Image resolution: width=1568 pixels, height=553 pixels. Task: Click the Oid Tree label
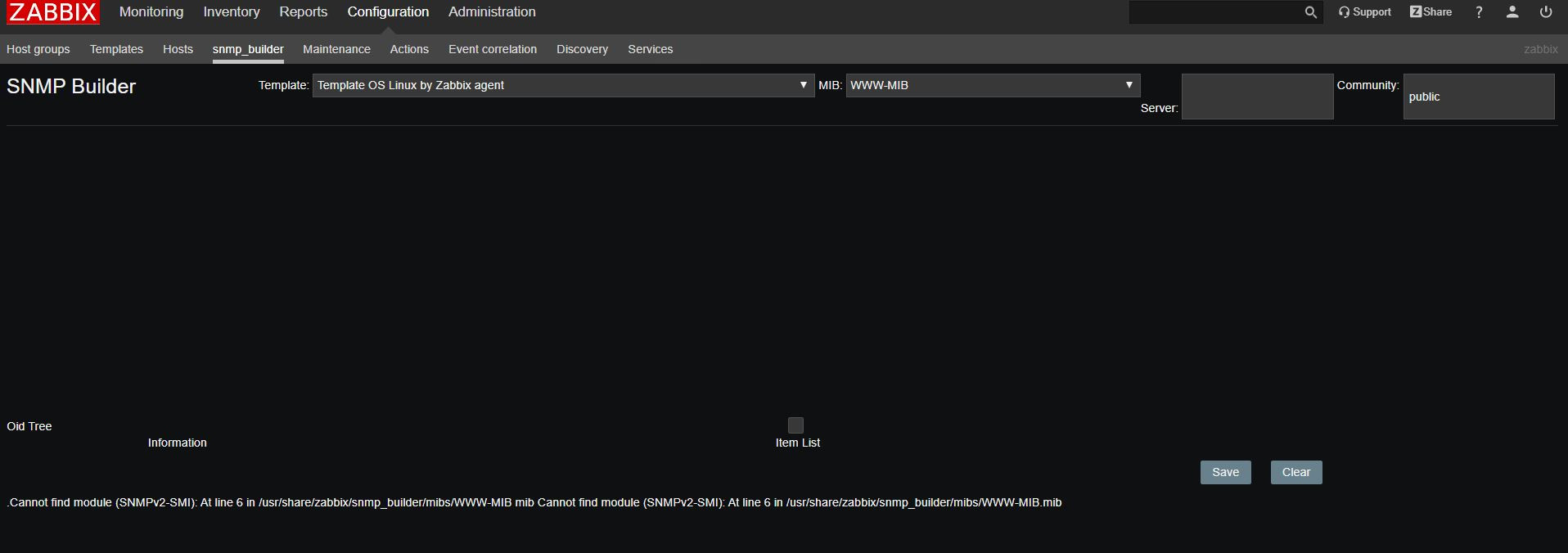click(x=29, y=426)
